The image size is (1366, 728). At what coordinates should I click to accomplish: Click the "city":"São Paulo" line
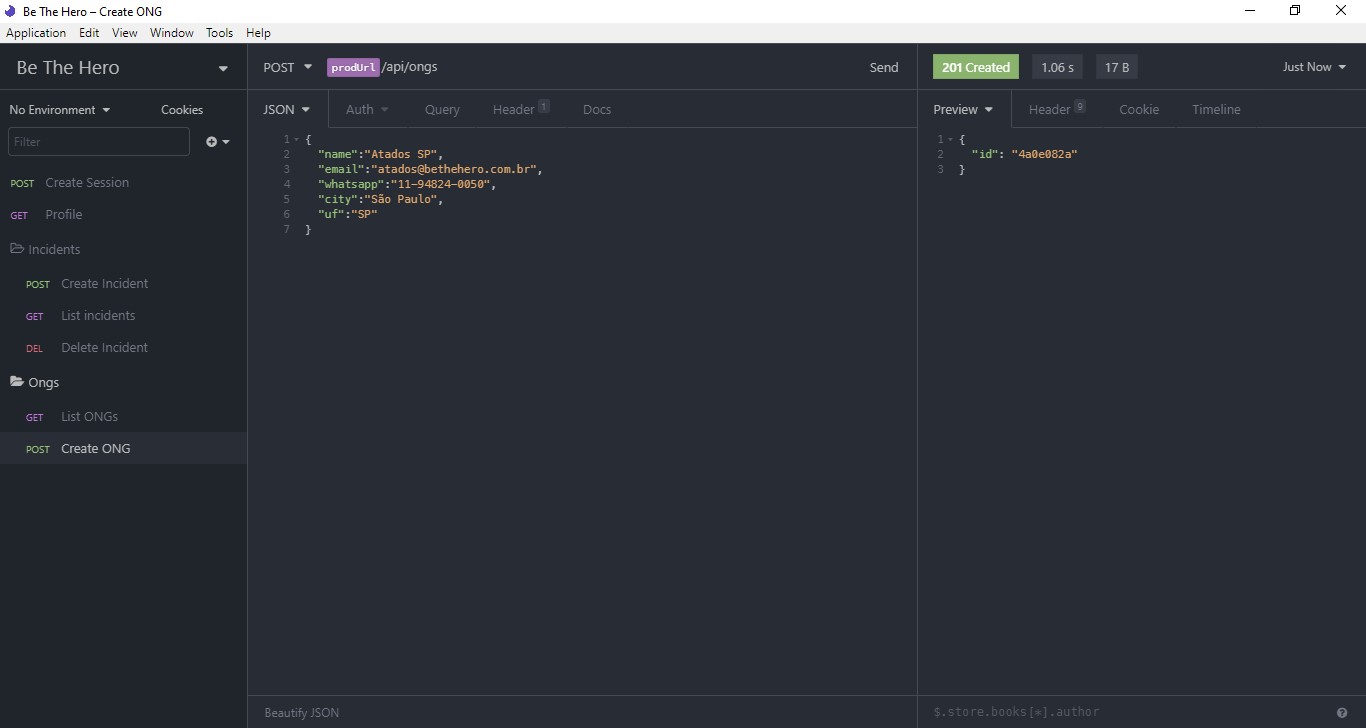(380, 199)
